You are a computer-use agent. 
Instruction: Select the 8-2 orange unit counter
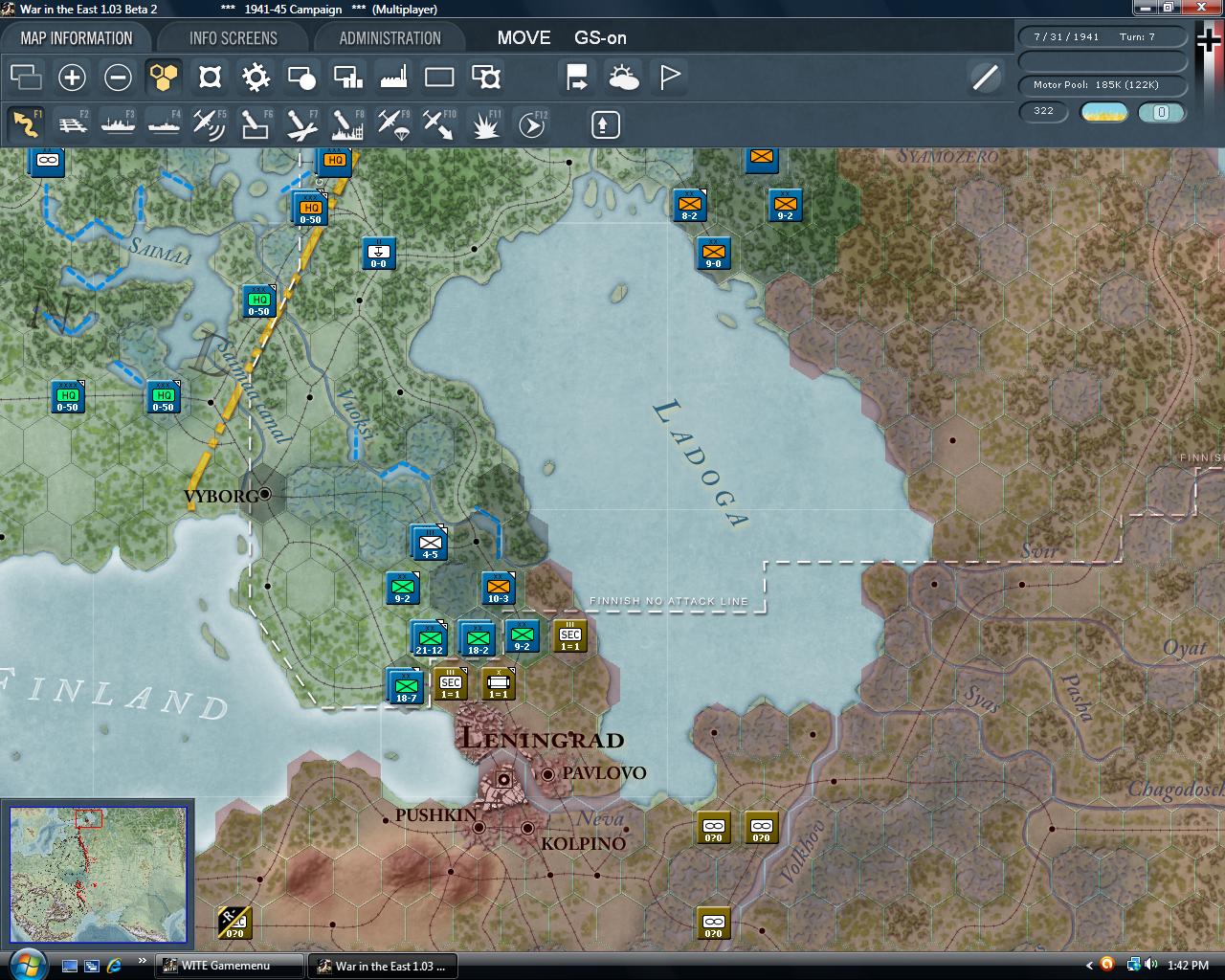point(689,205)
